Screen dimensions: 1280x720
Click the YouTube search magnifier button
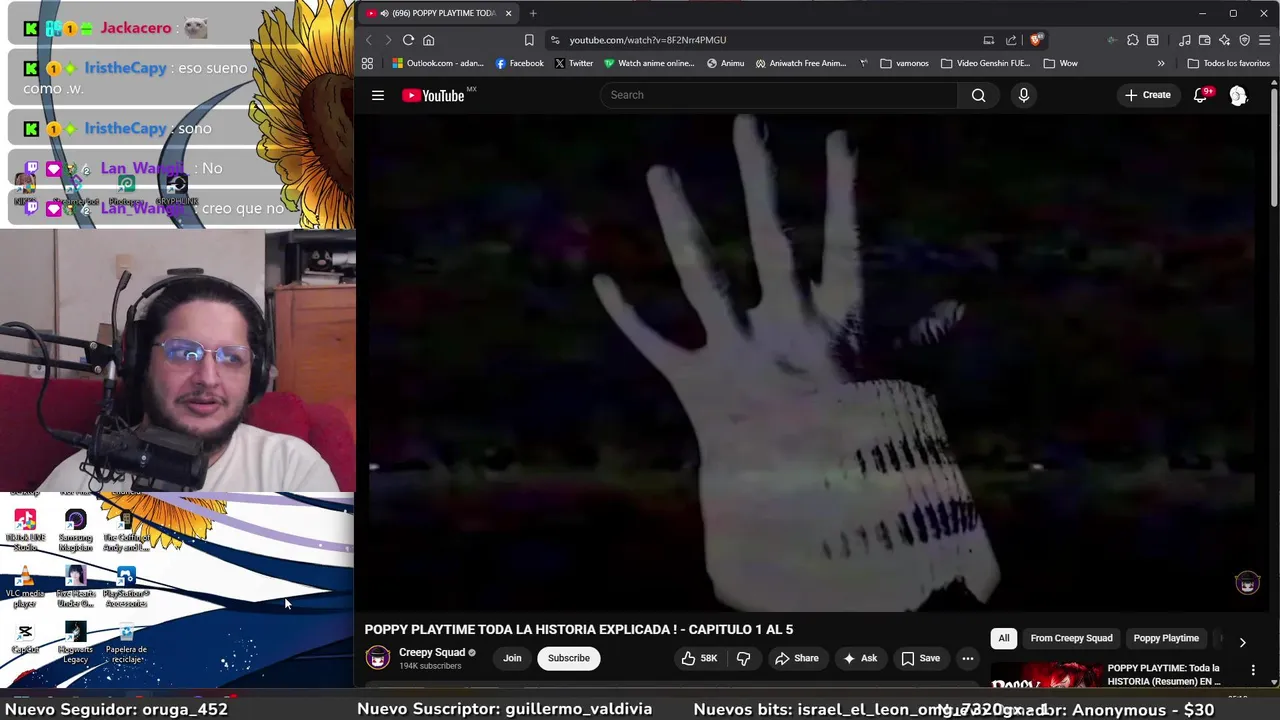pos(978,95)
